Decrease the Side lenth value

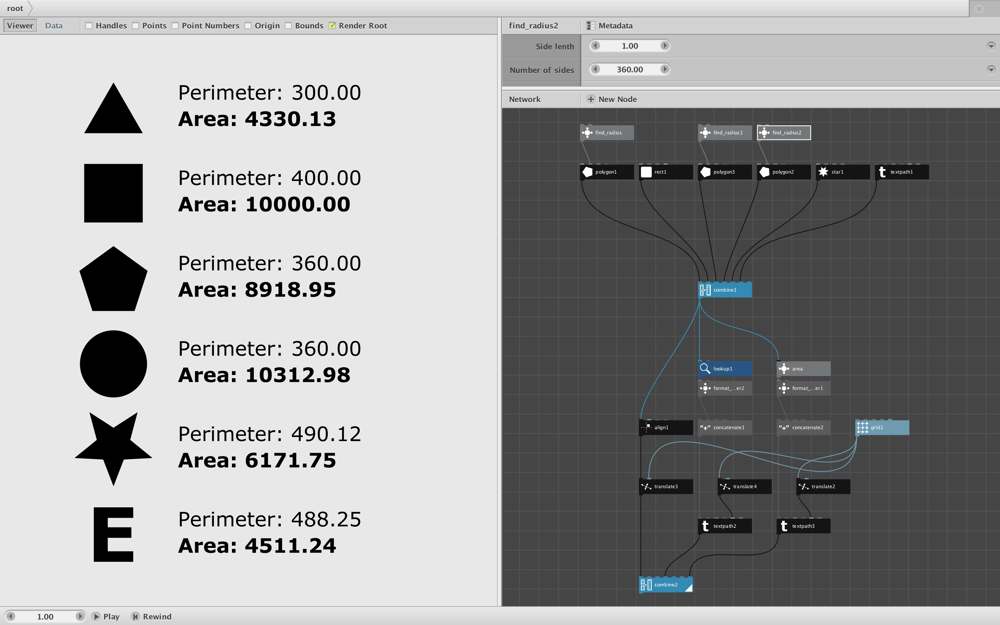596,46
